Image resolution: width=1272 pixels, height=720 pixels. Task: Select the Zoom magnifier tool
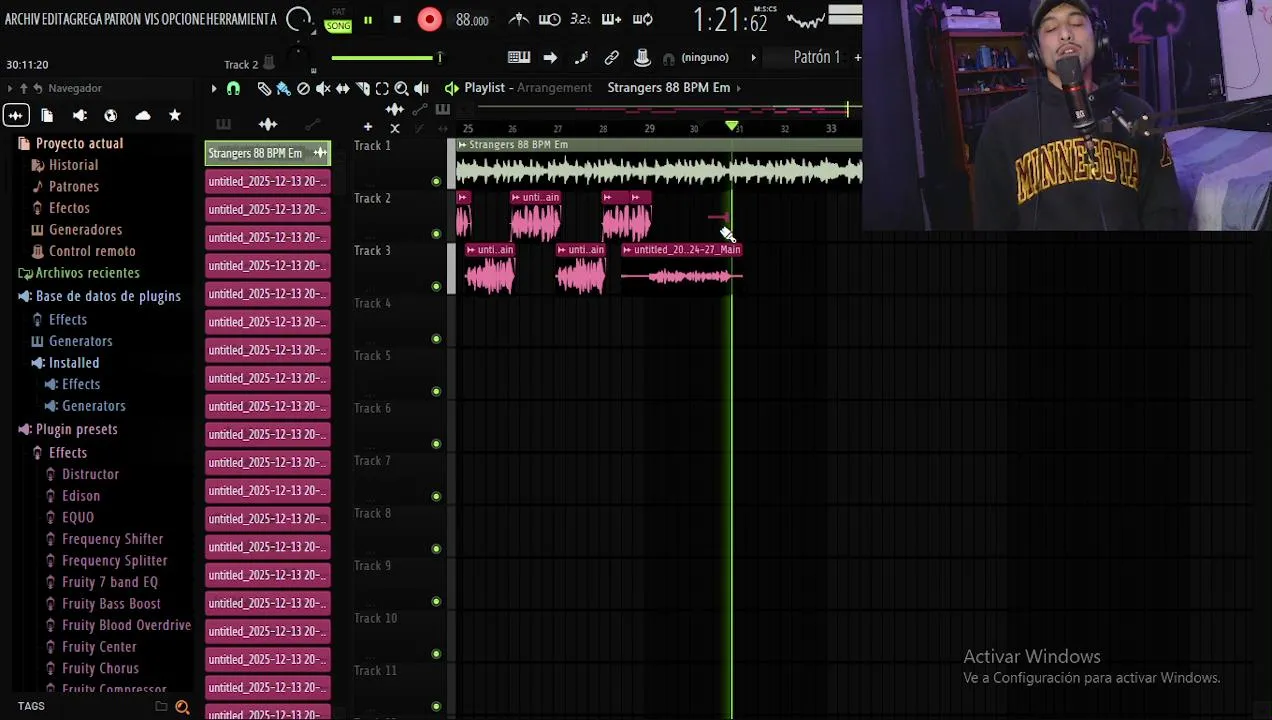tap(401, 88)
